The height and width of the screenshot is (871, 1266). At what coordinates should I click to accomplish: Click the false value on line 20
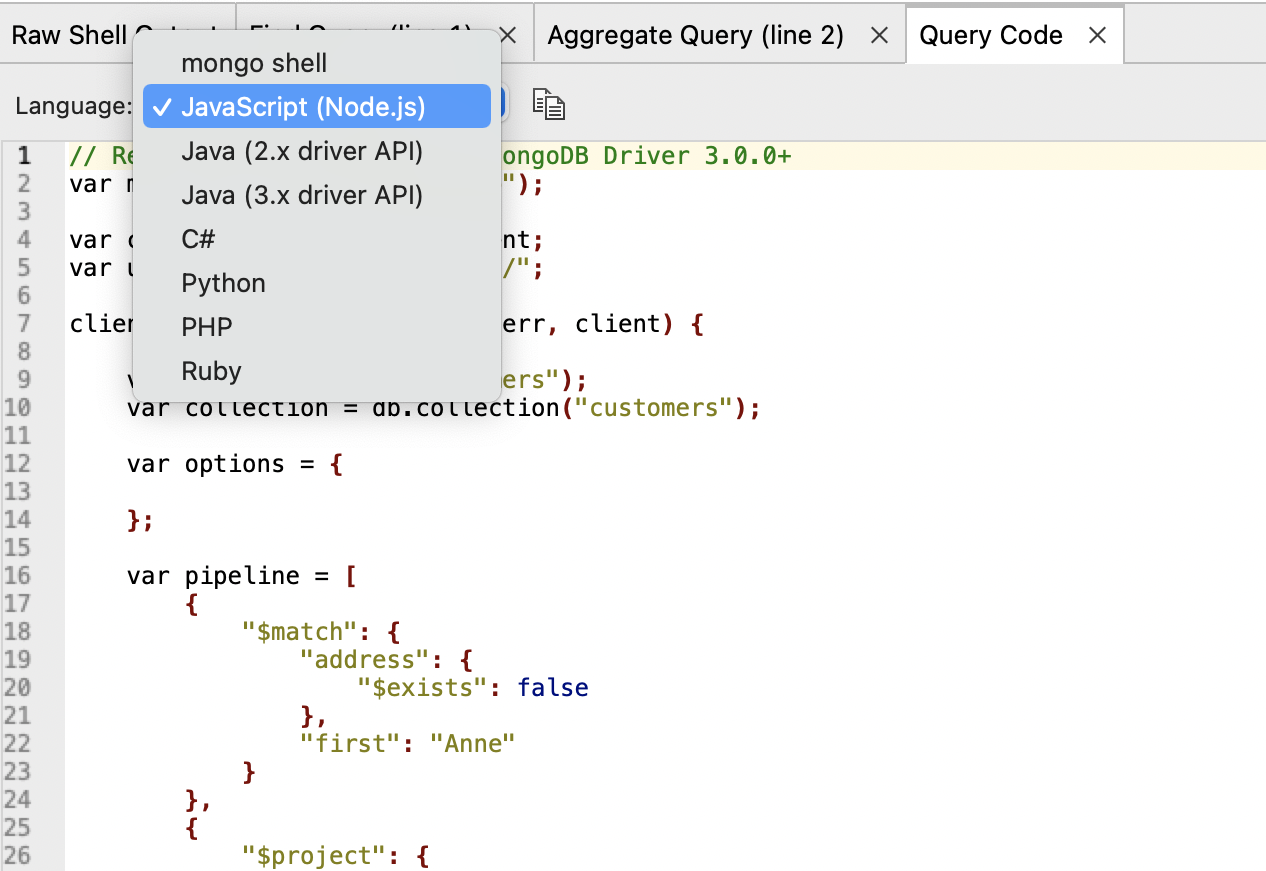click(552, 687)
